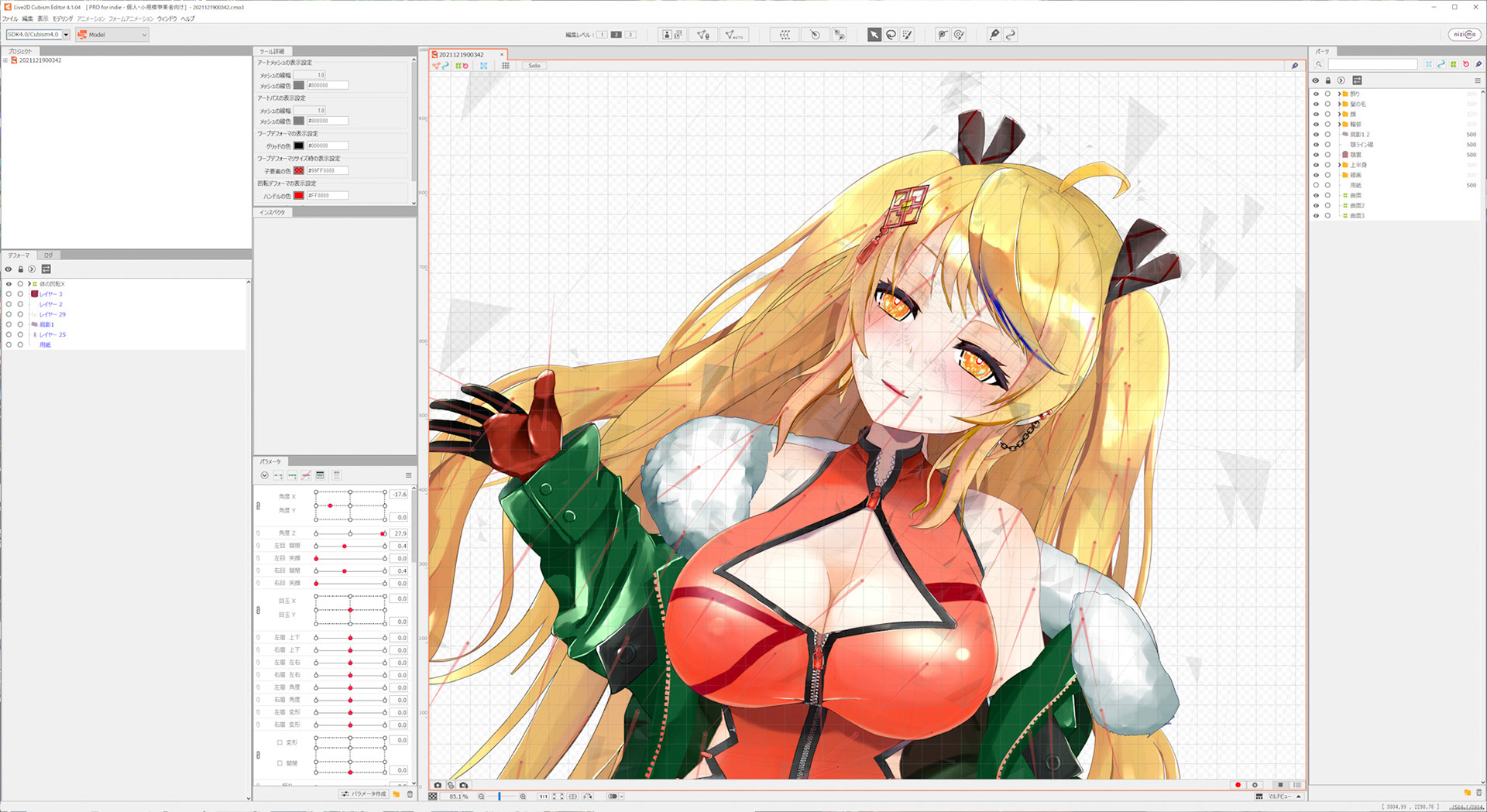Open the texture atlas editor icon
This screenshot has width=1487, height=812.
(x=671, y=35)
